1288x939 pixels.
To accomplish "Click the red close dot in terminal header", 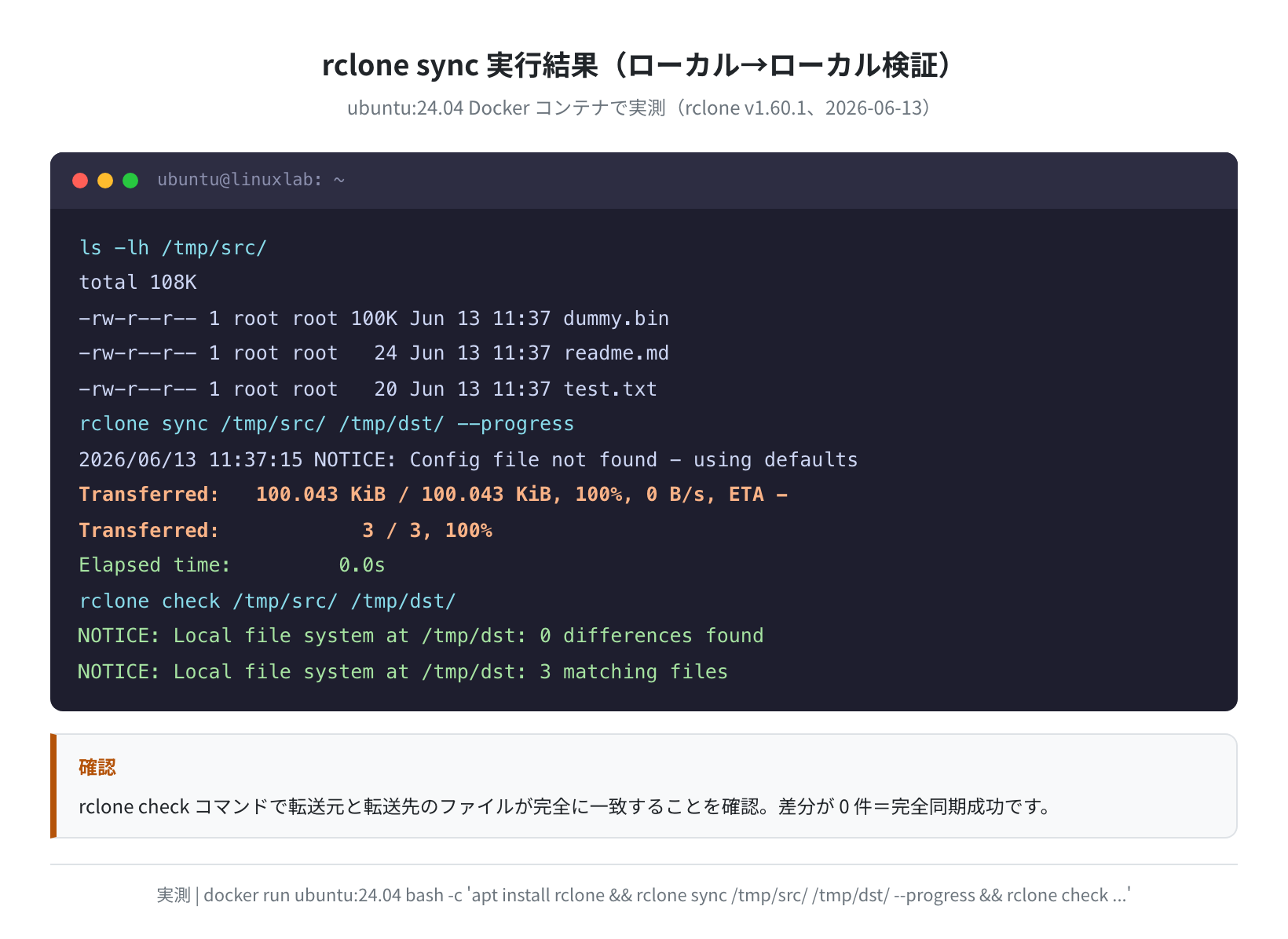I will pos(80,181).
